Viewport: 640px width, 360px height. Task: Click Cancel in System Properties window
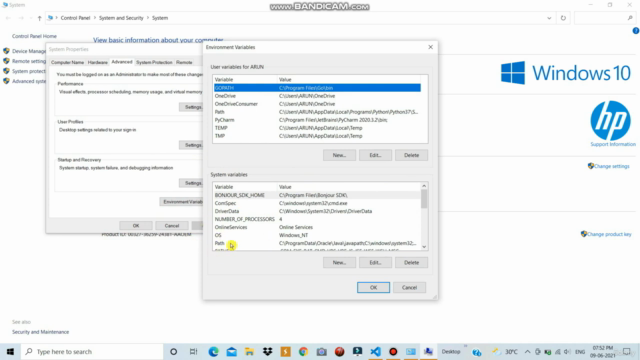click(172, 225)
